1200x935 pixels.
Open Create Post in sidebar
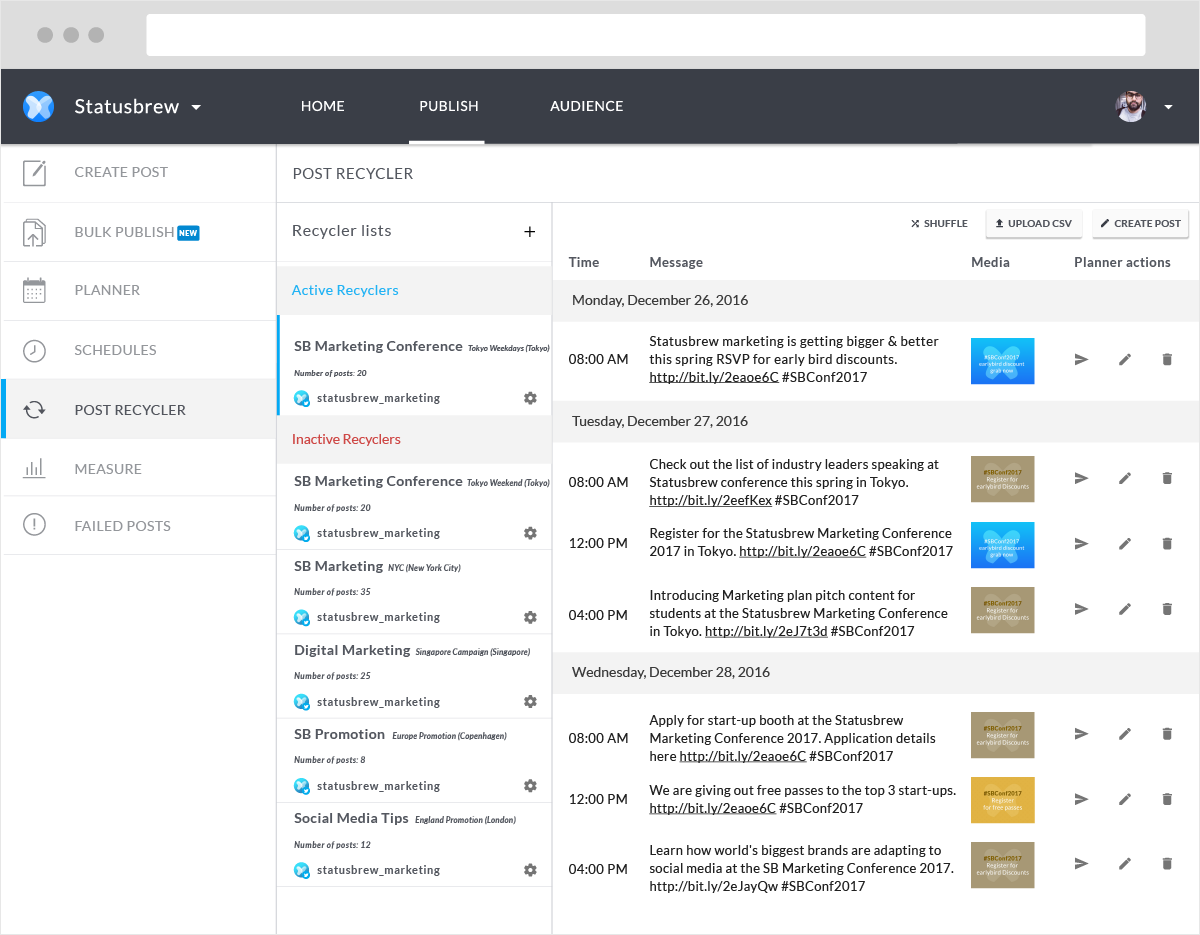(x=138, y=173)
